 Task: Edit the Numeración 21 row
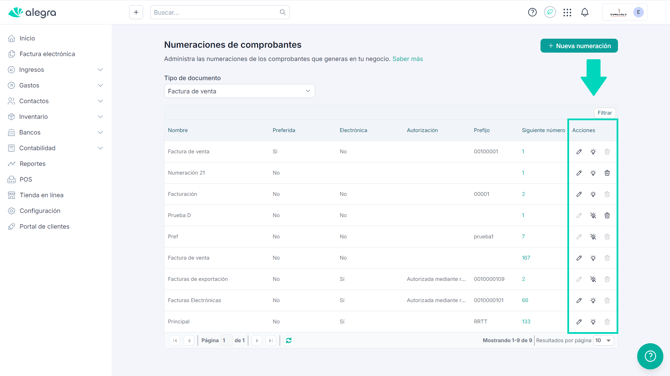tap(579, 173)
